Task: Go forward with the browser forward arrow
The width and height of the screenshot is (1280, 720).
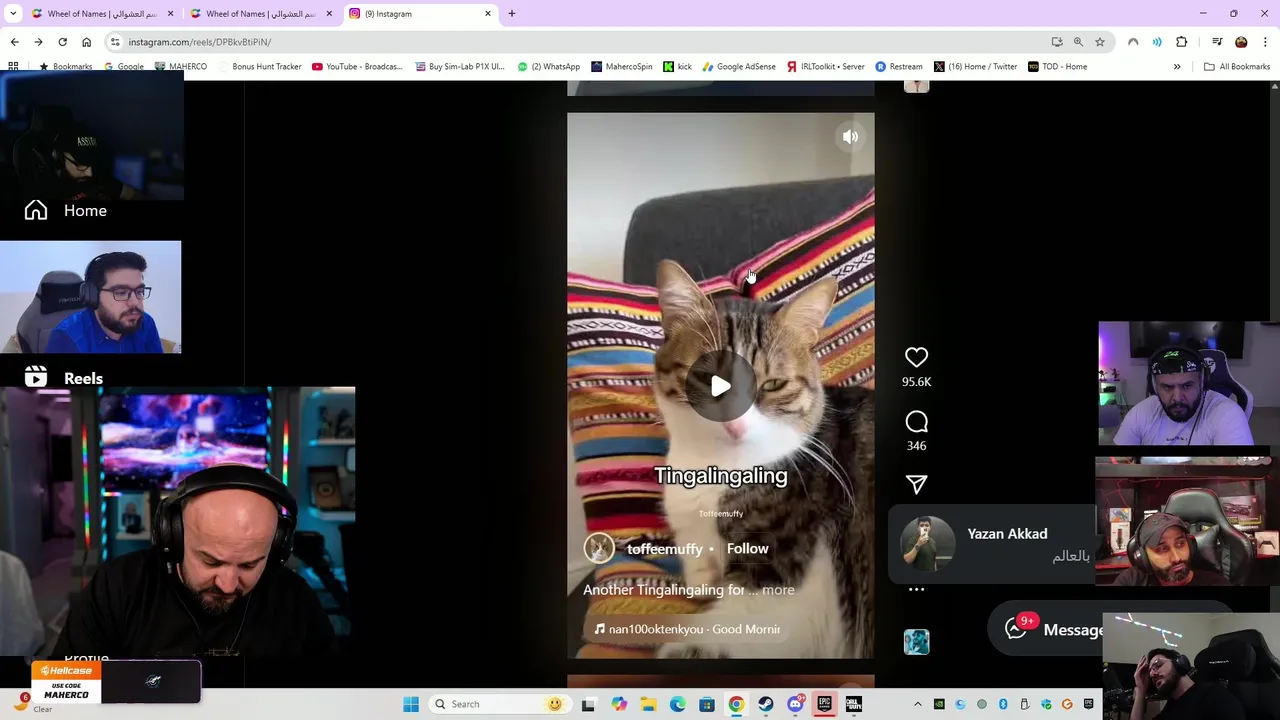Action: pyautogui.click(x=38, y=42)
